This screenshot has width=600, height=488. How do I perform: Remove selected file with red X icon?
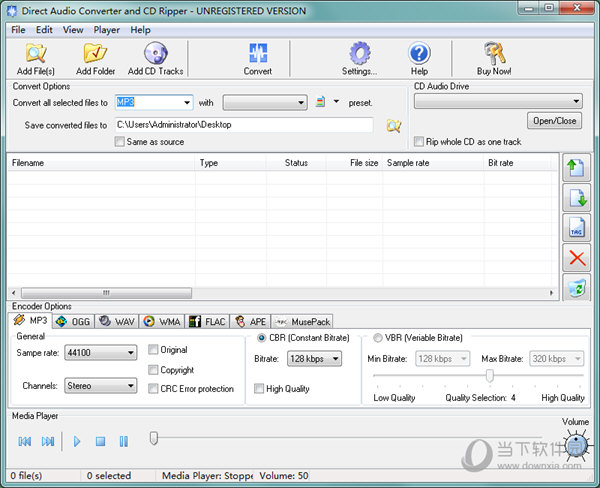tap(576, 258)
